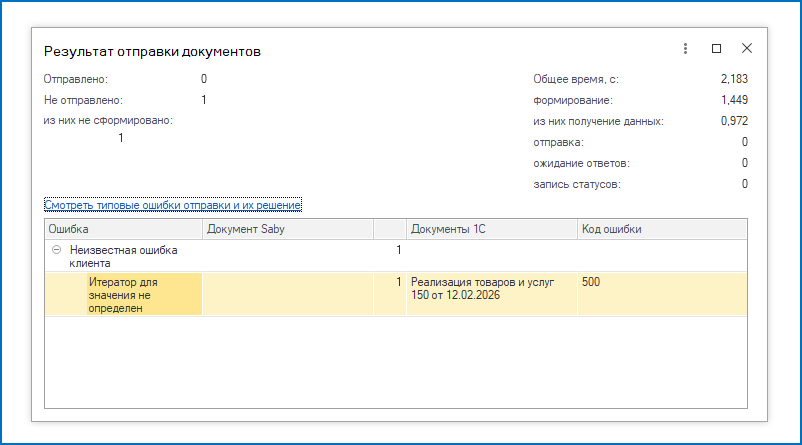This screenshot has height=445, width=802.
Task: Close the document sending result dialog
Action: point(746,49)
